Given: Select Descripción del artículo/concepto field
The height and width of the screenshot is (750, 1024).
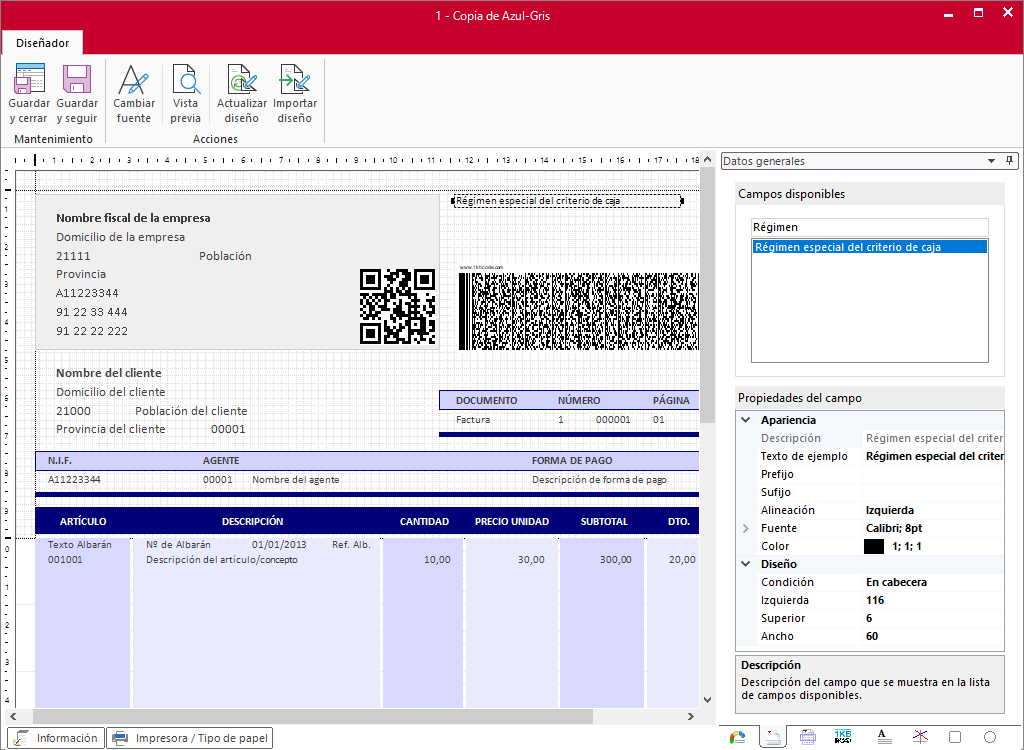Looking at the screenshot, I should (x=222, y=560).
